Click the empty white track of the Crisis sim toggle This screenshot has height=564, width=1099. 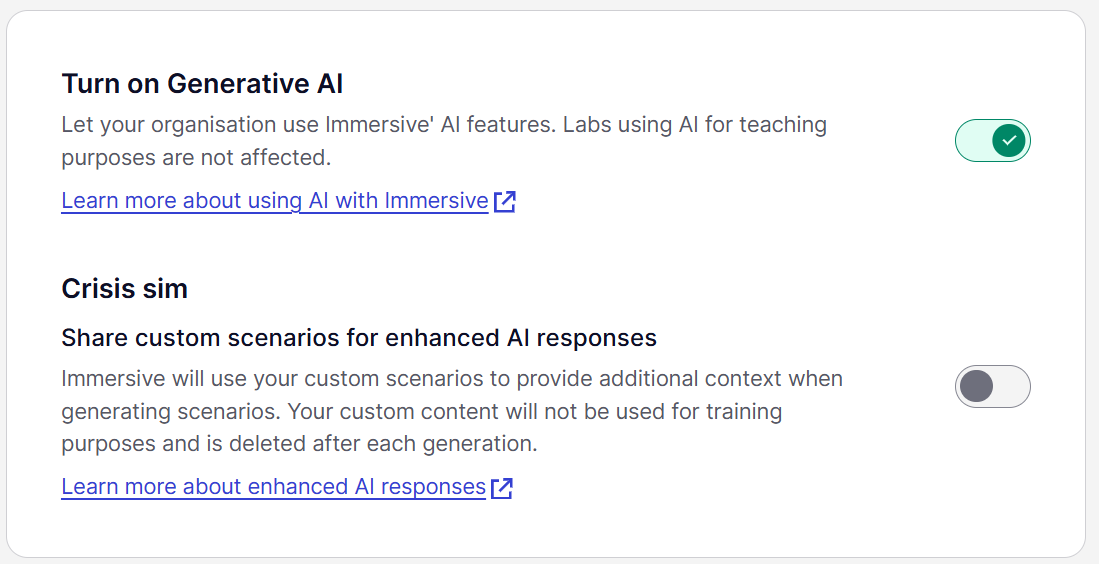point(1012,386)
